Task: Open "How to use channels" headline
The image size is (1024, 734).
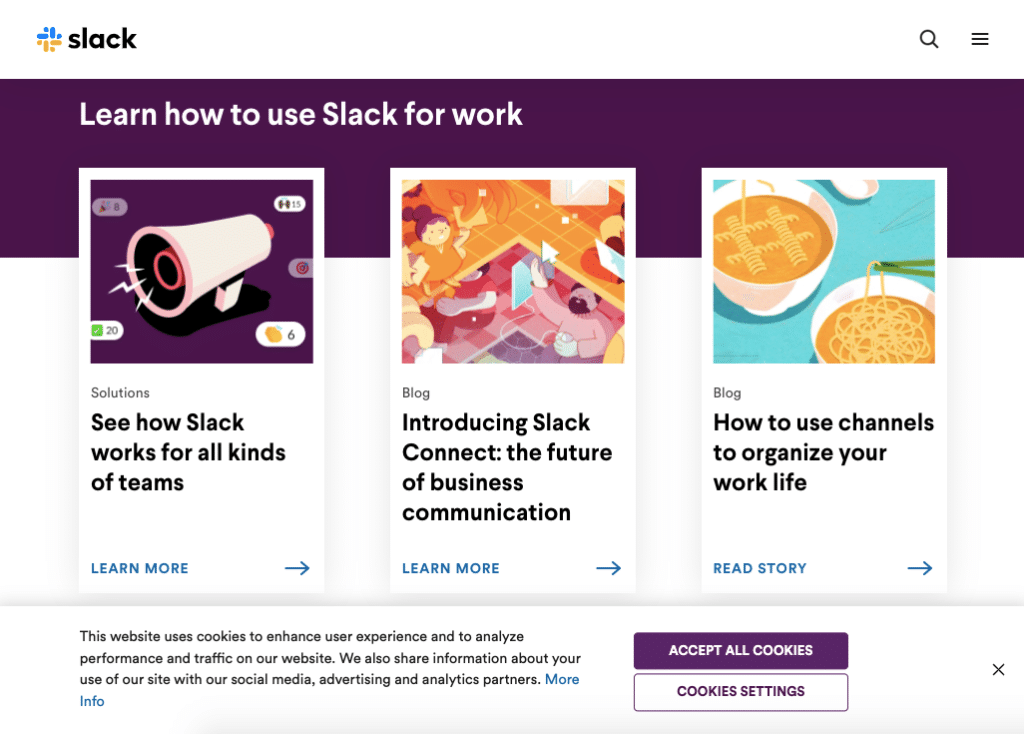Action: click(x=823, y=452)
